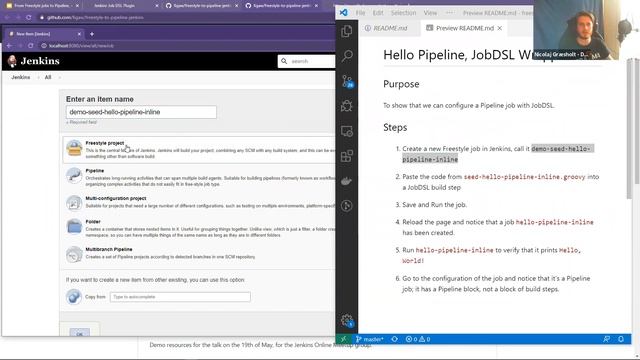Screen dimensions: 640x360
Task: Open a new tab in Jenkins browser window
Action: [x=92, y=34]
